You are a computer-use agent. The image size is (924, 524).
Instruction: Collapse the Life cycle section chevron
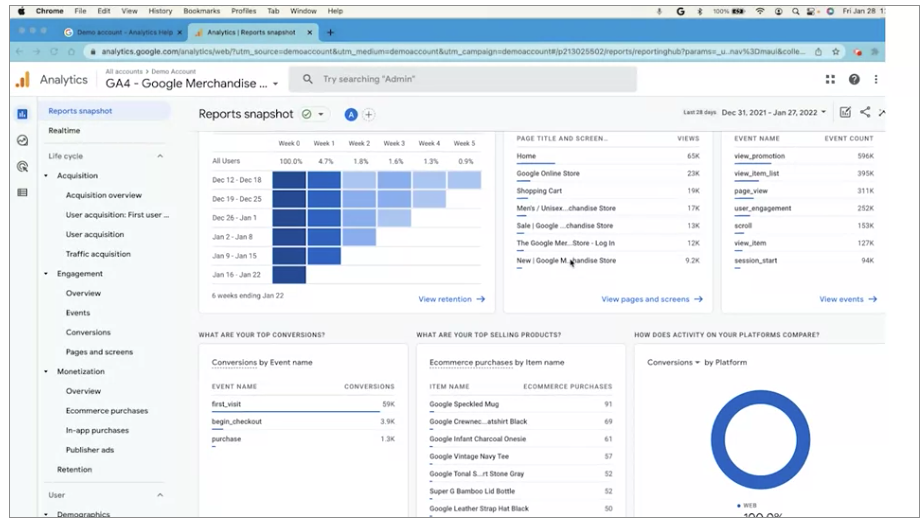click(160, 156)
